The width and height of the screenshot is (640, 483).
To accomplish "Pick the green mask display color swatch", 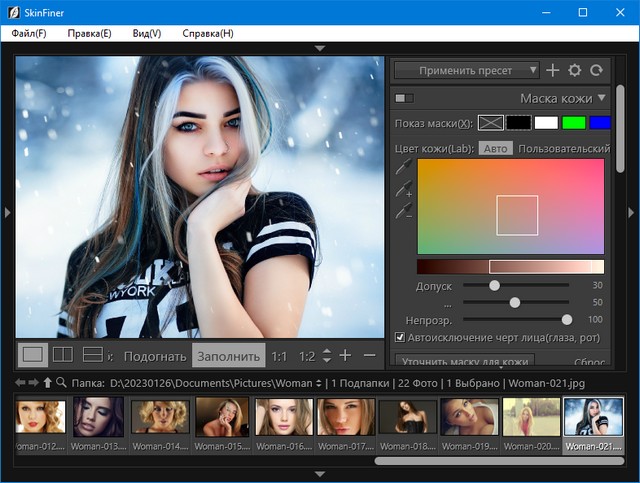I will pyautogui.click(x=573, y=123).
